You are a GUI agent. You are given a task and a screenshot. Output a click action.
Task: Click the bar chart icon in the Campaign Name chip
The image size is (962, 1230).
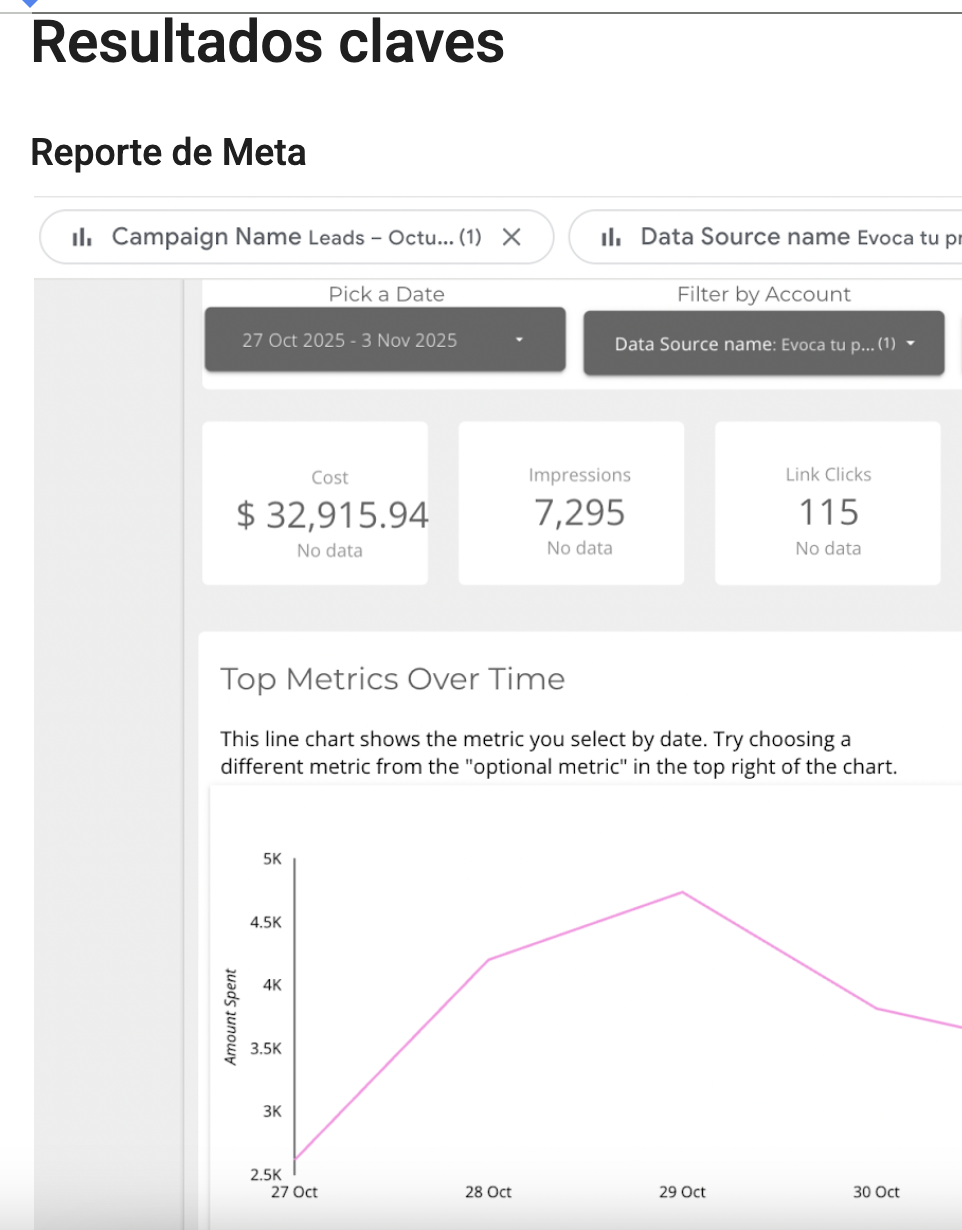click(82, 237)
